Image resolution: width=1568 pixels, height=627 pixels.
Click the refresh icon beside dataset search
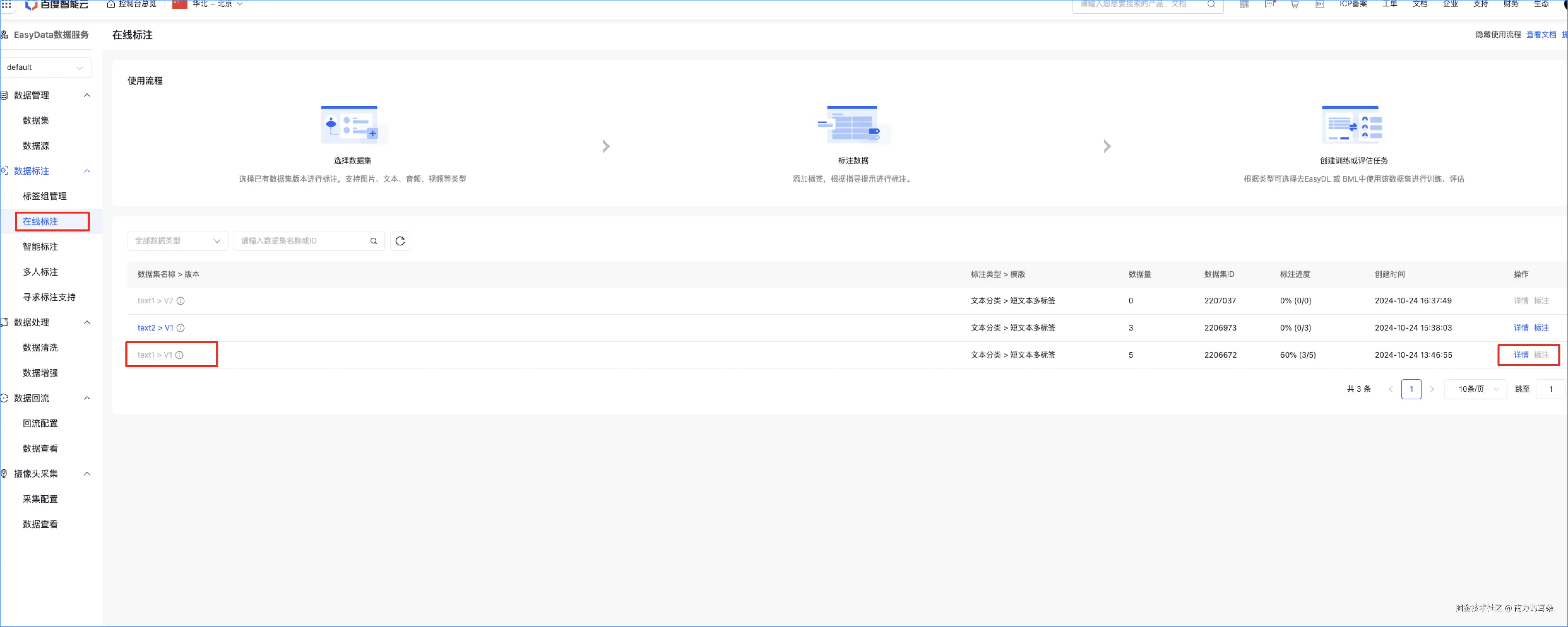(x=400, y=241)
